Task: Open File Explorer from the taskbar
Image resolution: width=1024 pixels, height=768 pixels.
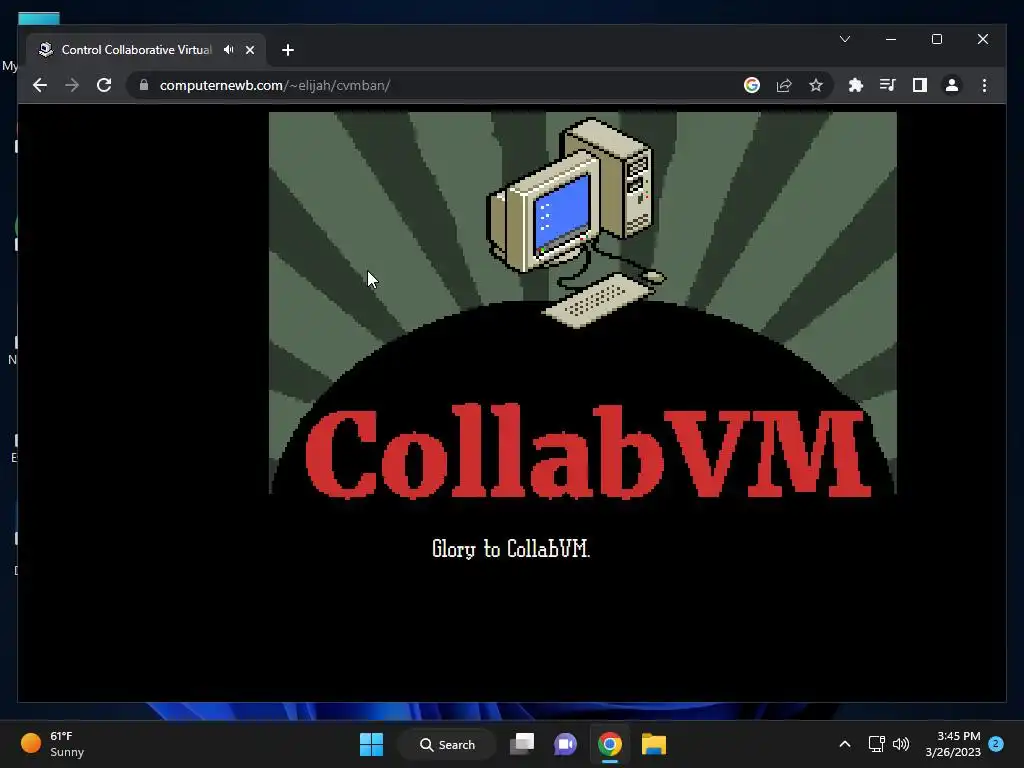Action: click(x=654, y=744)
